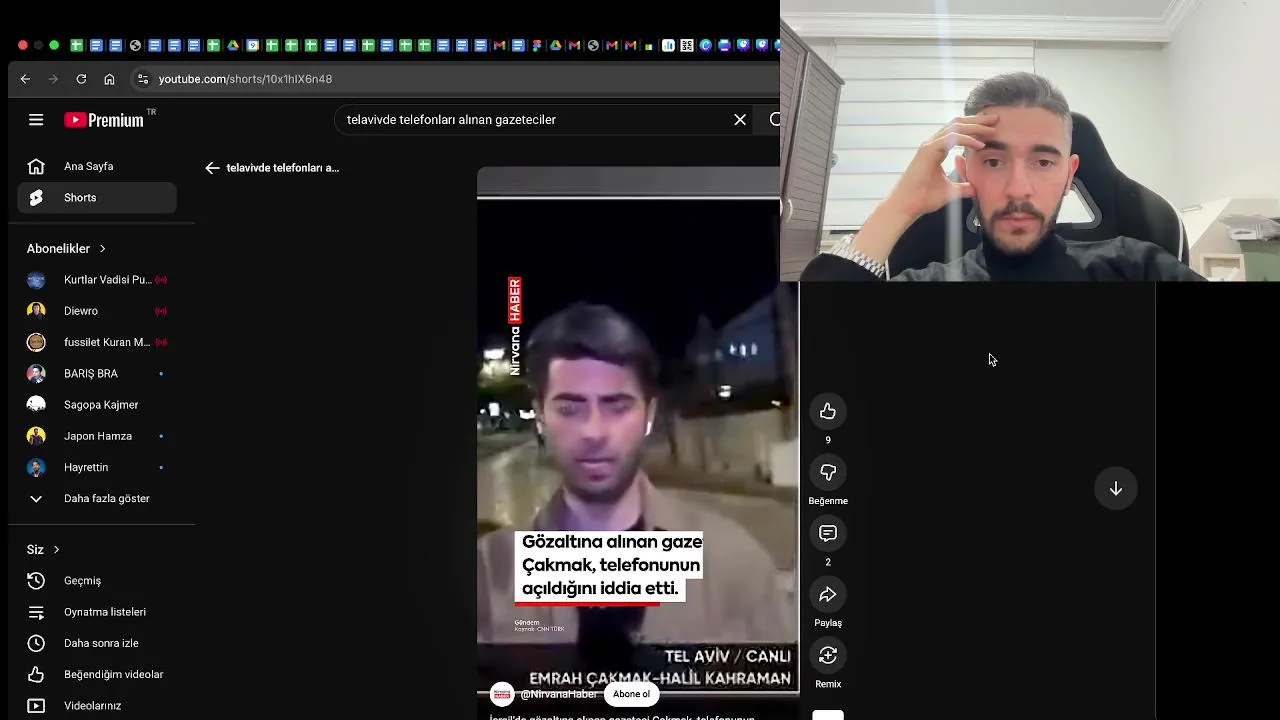Skip to next short with down arrow

1116,489
